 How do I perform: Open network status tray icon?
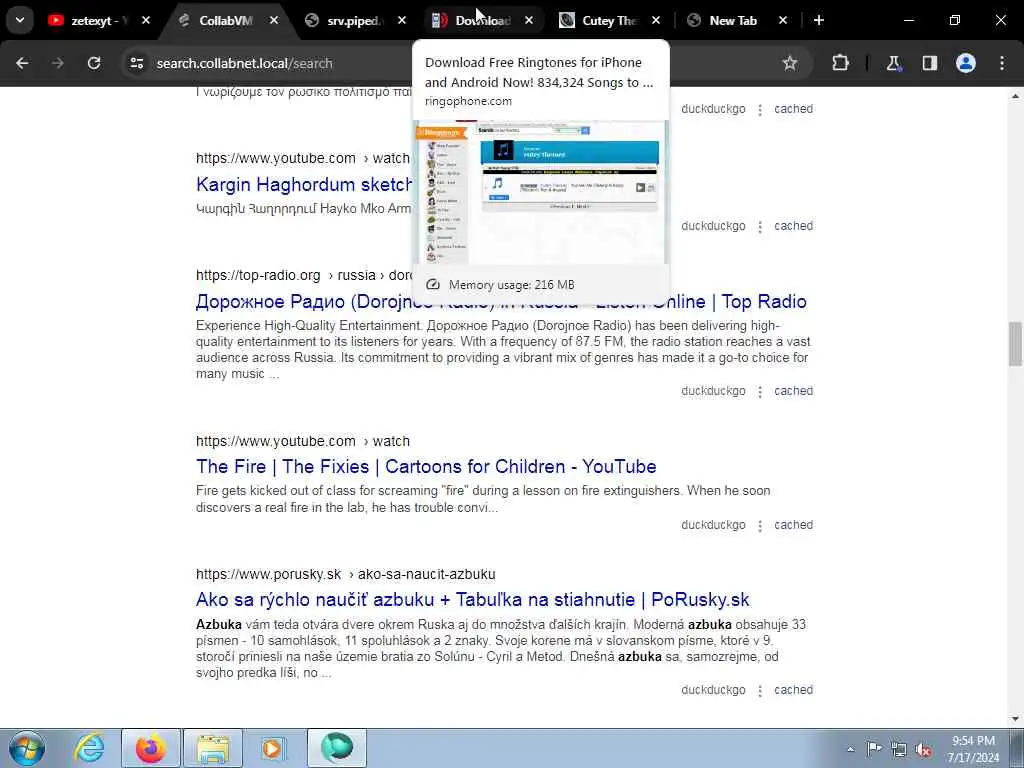899,749
